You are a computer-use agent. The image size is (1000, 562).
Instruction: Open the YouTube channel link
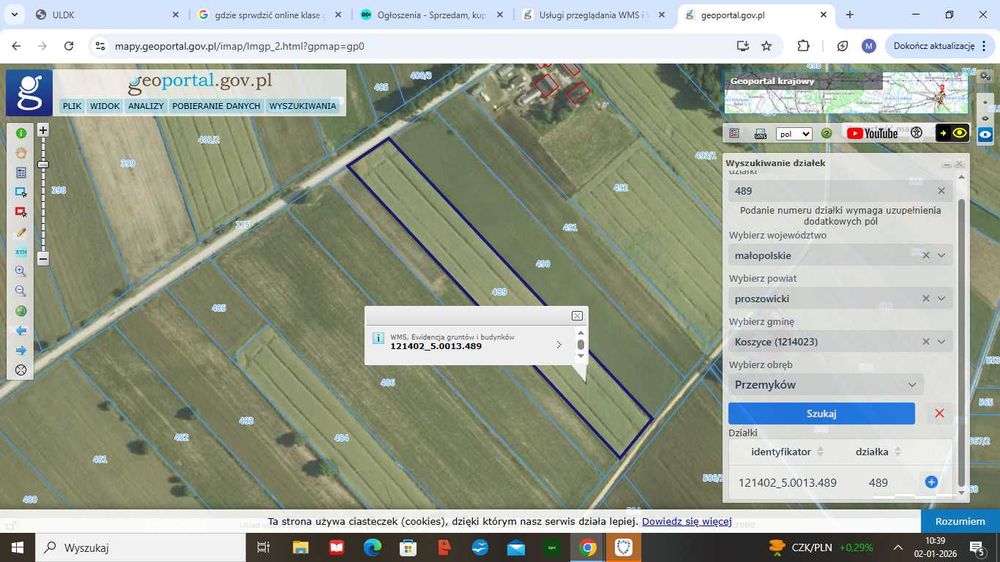(x=872, y=133)
